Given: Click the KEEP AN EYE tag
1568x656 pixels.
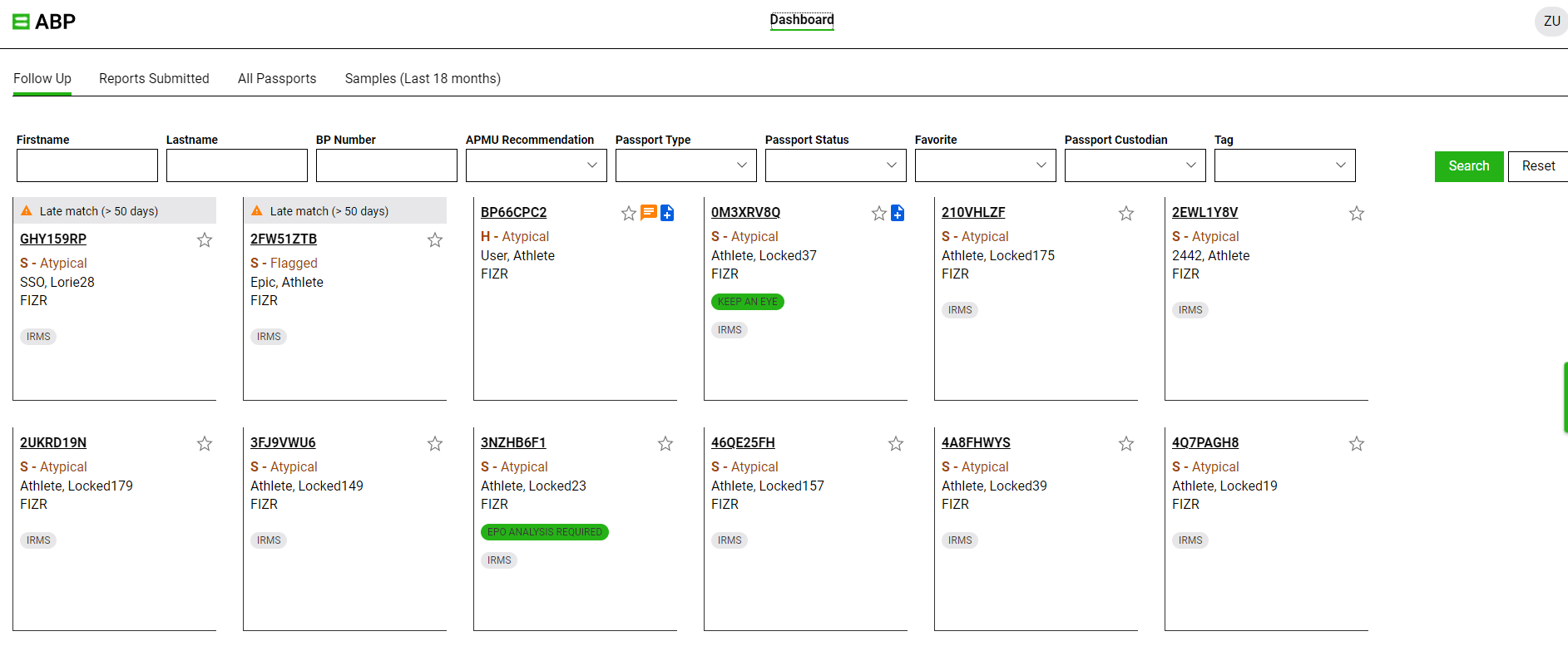Looking at the screenshot, I should 748,302.
